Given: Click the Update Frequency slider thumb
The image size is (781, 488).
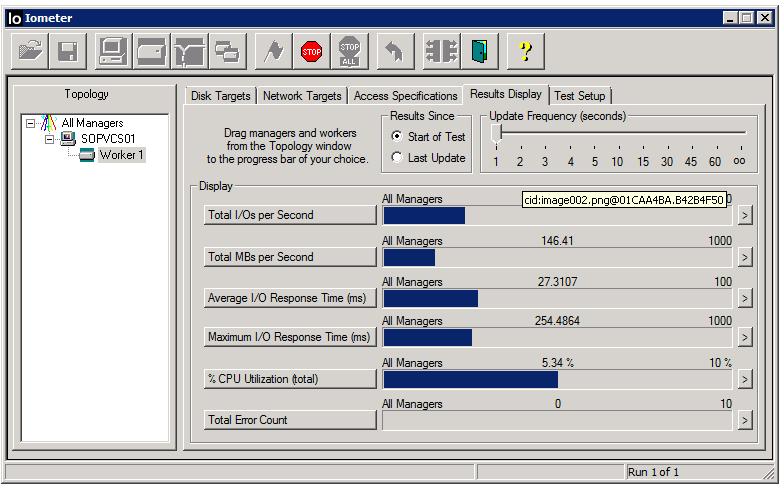Looking at the screenshot, I should pos(496,133).
